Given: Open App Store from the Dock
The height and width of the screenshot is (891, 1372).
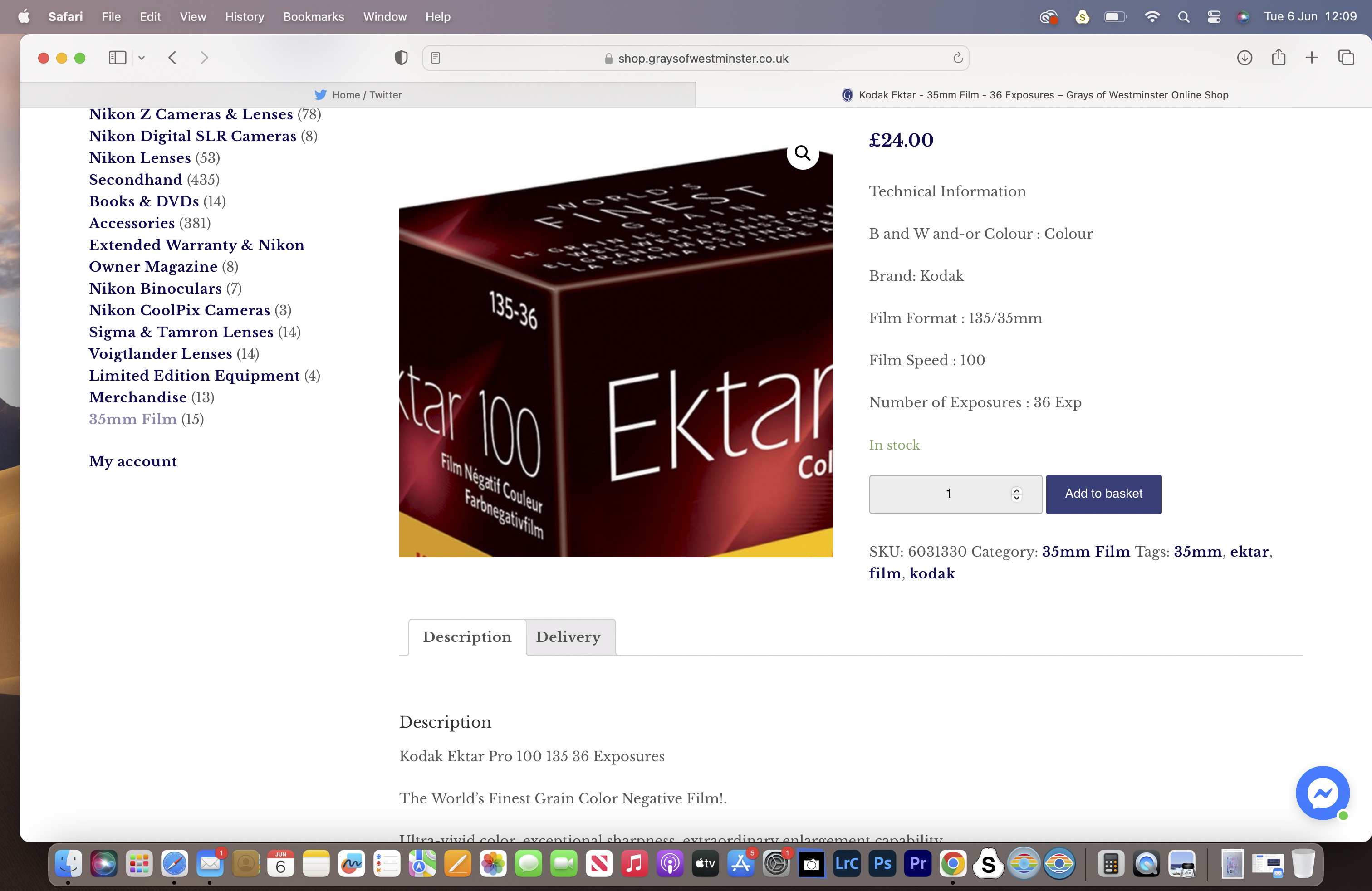Looking at the screenshot, I should (x=741, y=863).
